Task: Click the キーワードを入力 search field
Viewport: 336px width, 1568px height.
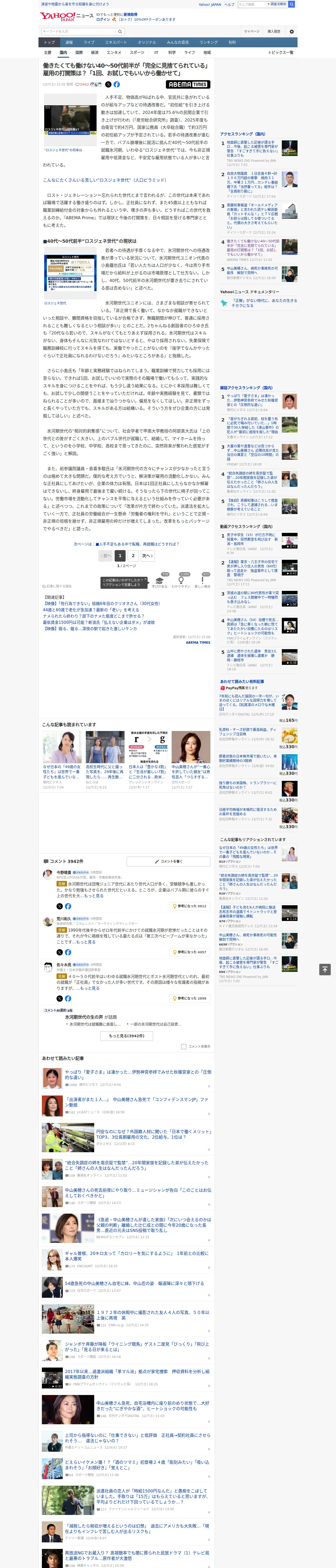Action: [x=79, y=31]
